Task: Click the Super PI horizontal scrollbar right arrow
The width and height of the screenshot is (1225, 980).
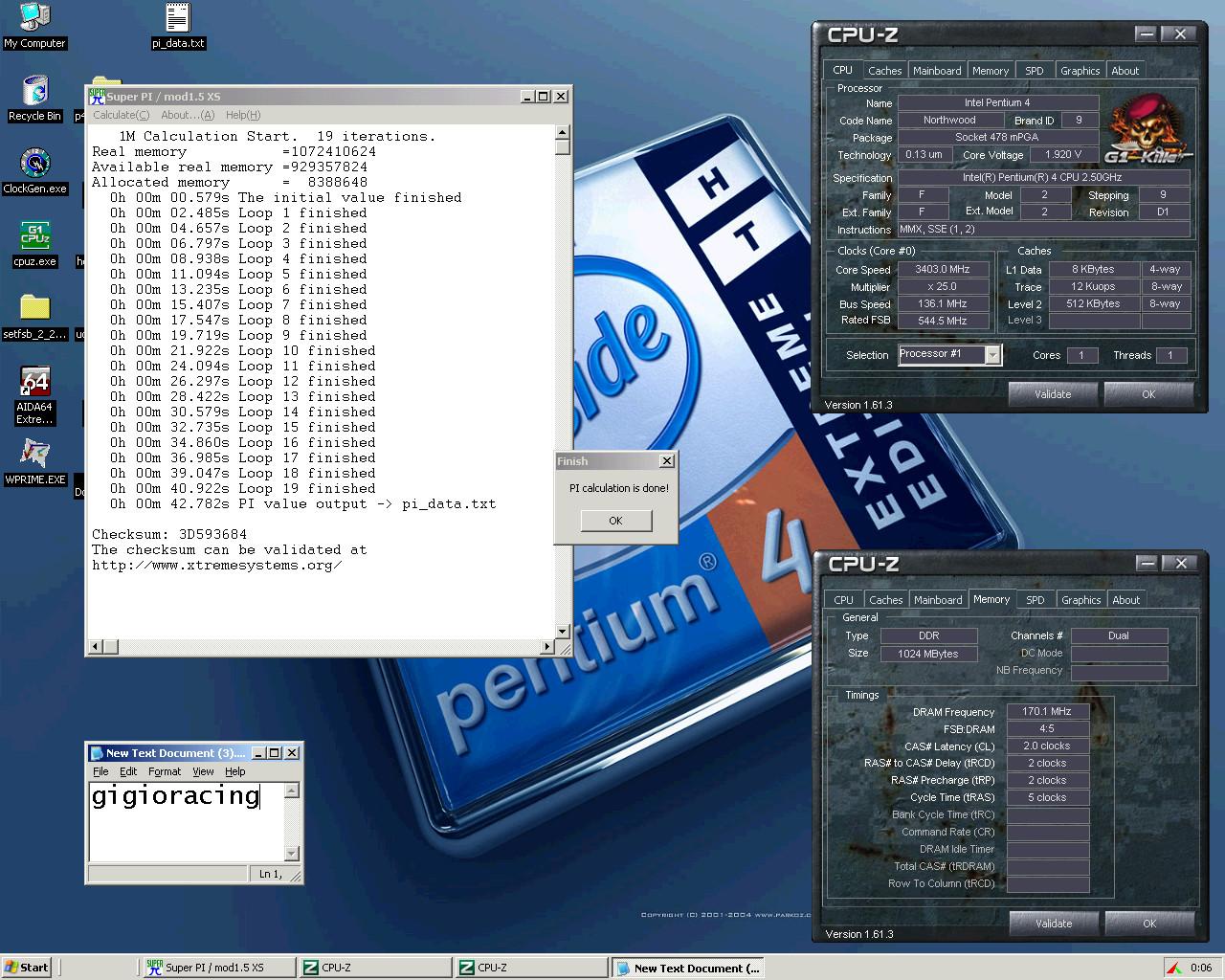Action: click(x=547, y=647)
